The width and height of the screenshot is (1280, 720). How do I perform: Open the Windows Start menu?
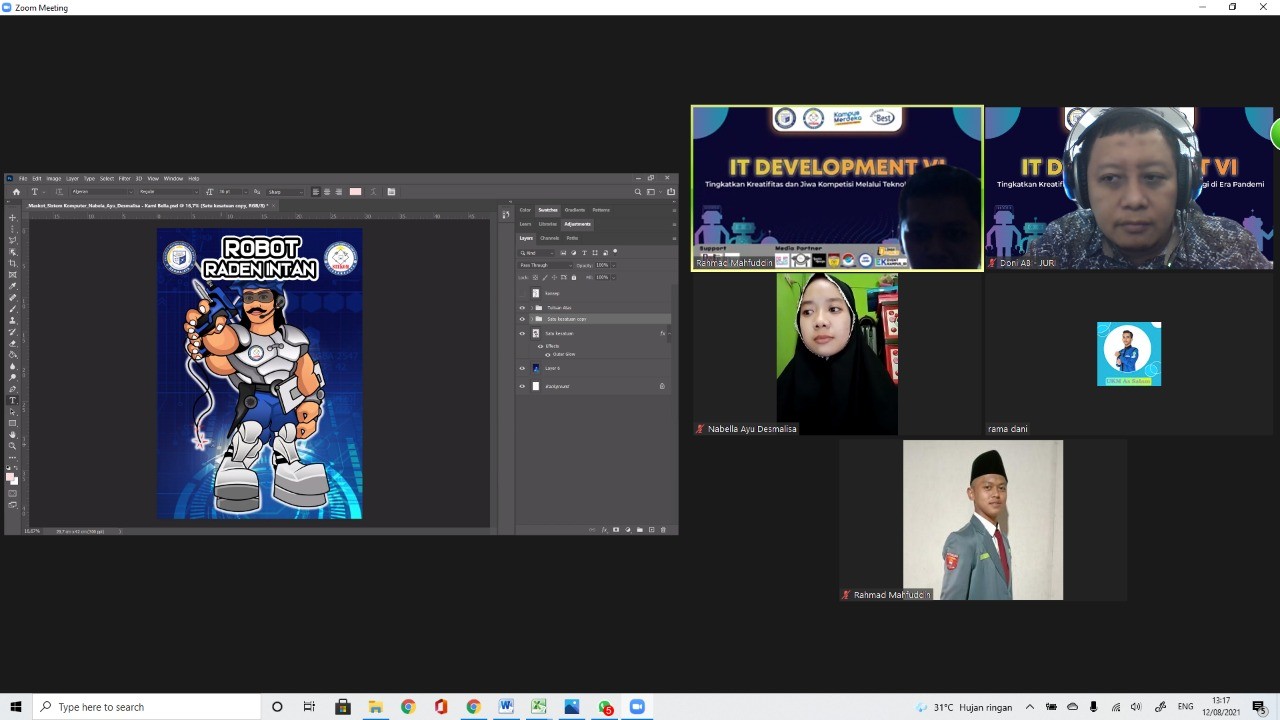(16, 707)
